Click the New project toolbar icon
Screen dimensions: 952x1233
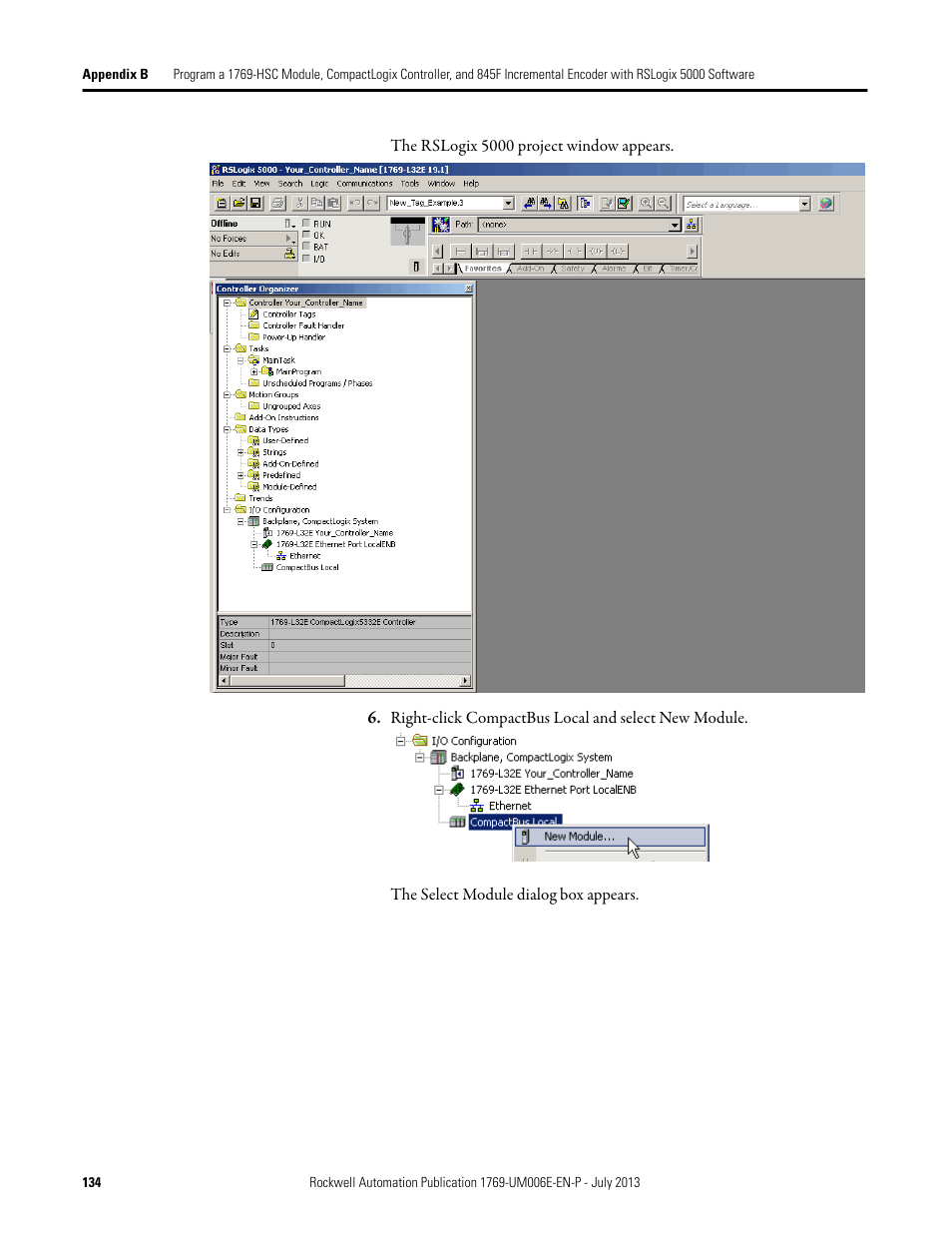(x=223, y=203)
